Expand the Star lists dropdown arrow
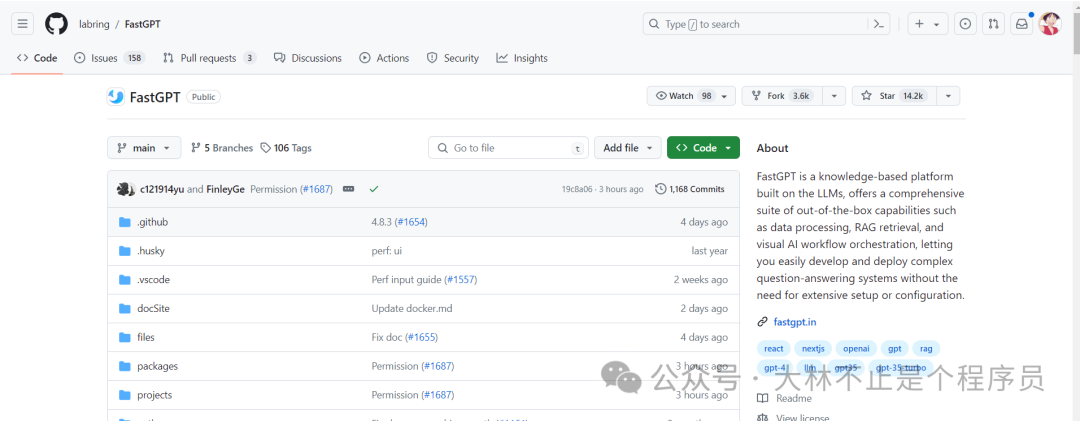Screen dimensions: 1080x421 point(949,96)
